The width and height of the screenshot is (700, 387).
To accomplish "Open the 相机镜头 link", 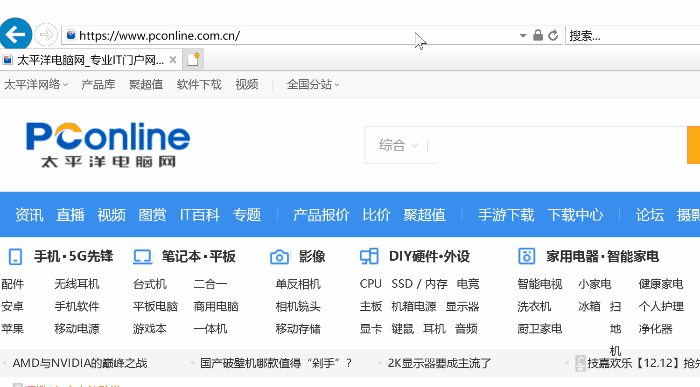I will click(298, 306).
